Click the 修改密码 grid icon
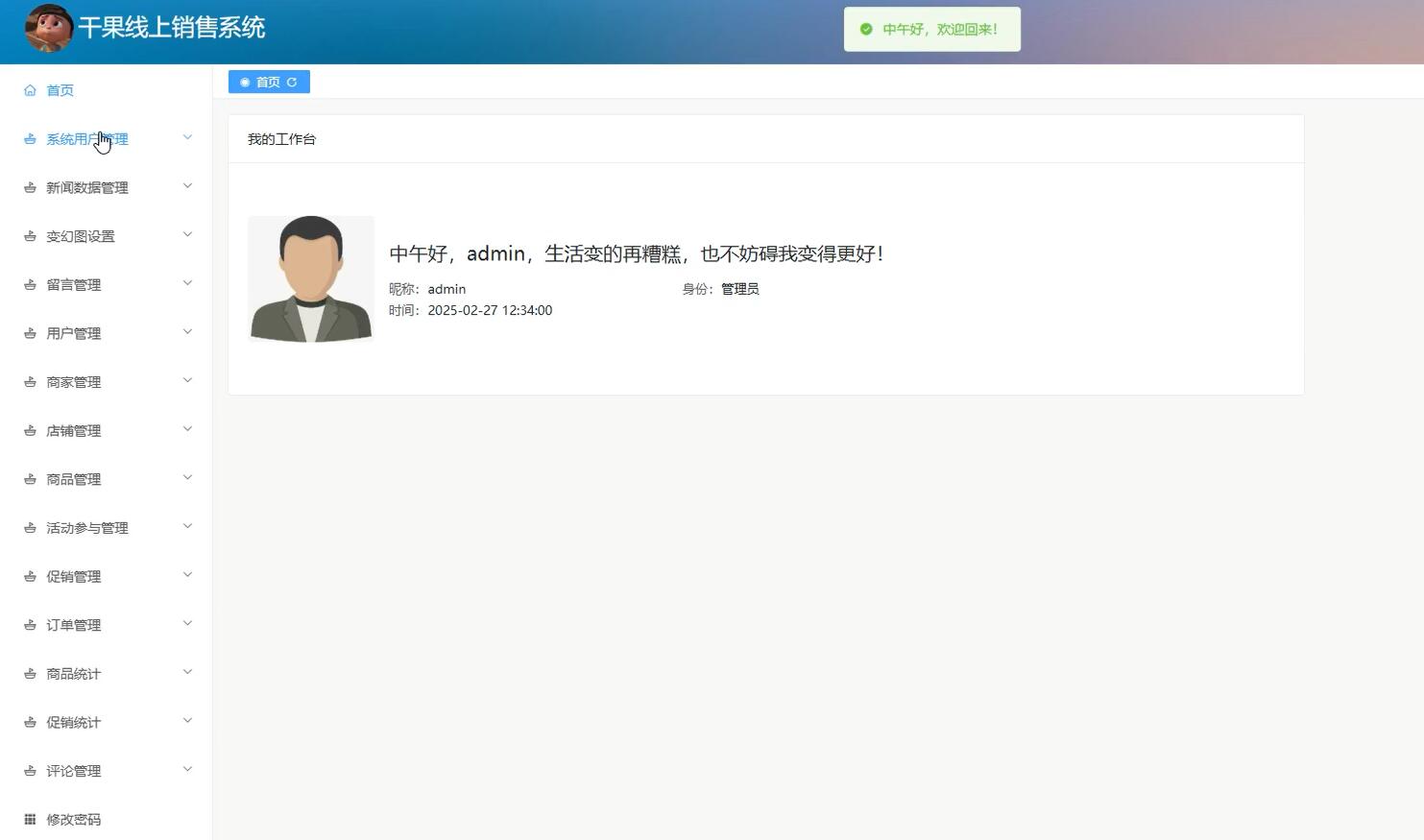Viewport: 1424px width, 840px height. click(x=30, y=819)
